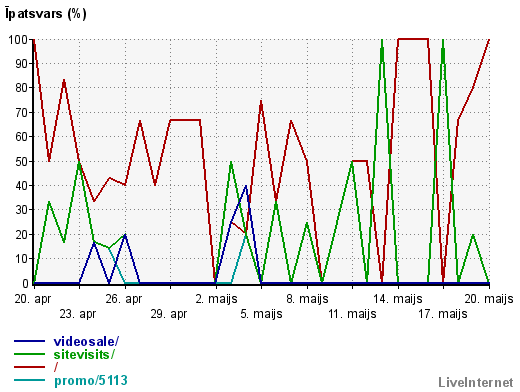Click the 20. maijs date axis label
This screenshot has height=392, width=520.
point(489,299)
